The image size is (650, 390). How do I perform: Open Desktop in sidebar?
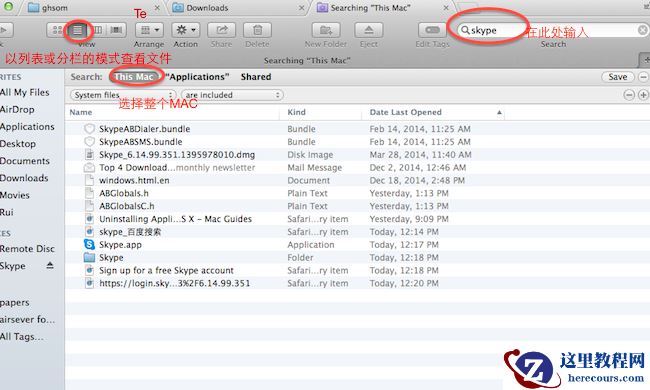(18, 144)
